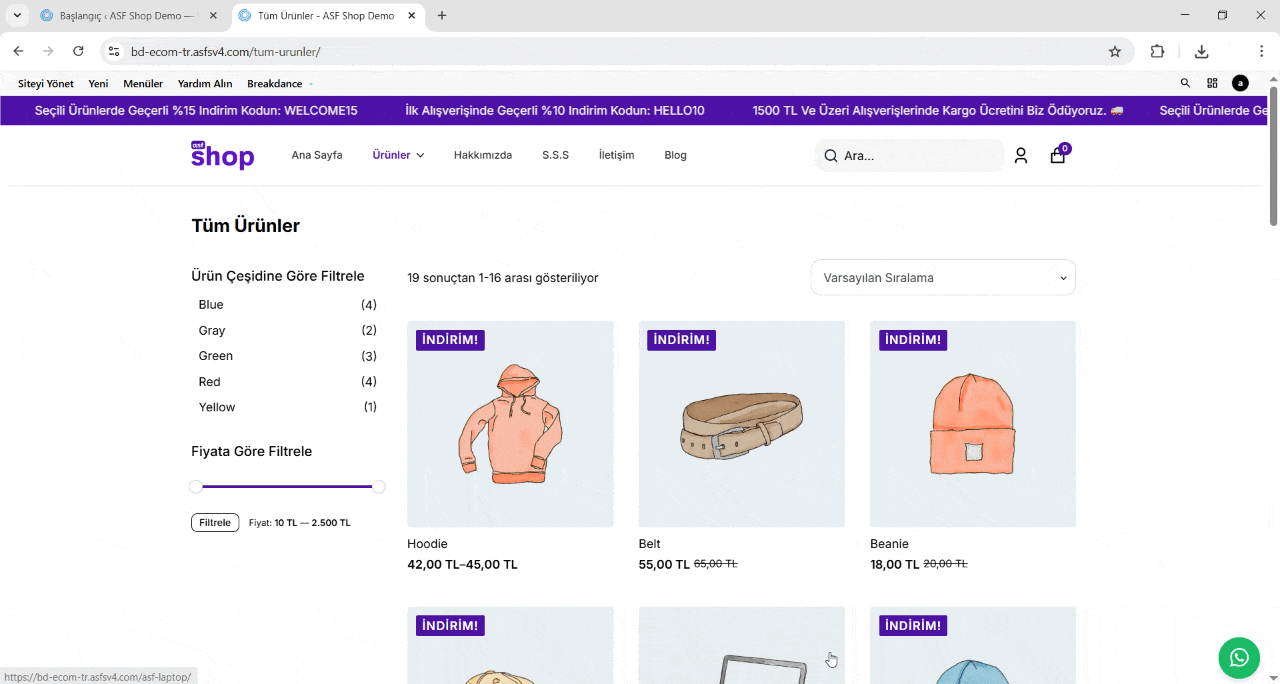Click the WELCOME15 discount announcement text
The height and width of the screenshot is (684, 1280).
coord(196,111)
